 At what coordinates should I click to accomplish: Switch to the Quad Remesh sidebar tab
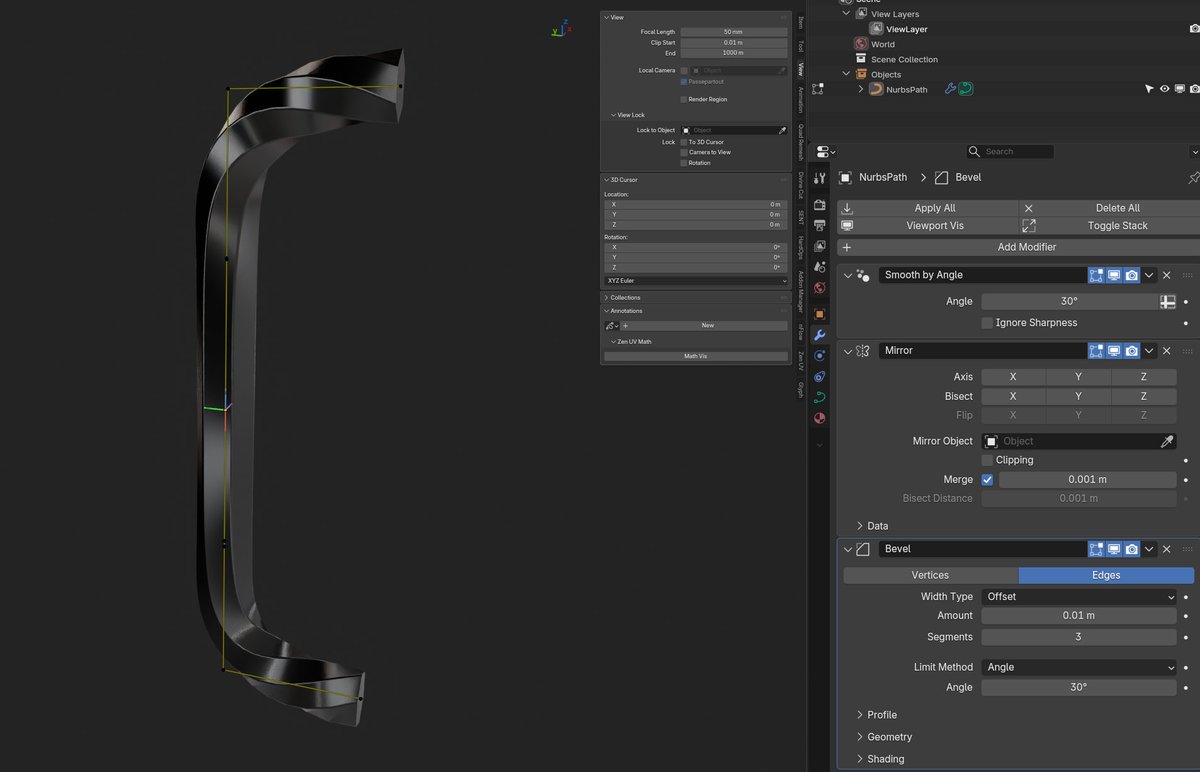click(x=801, y=142)
